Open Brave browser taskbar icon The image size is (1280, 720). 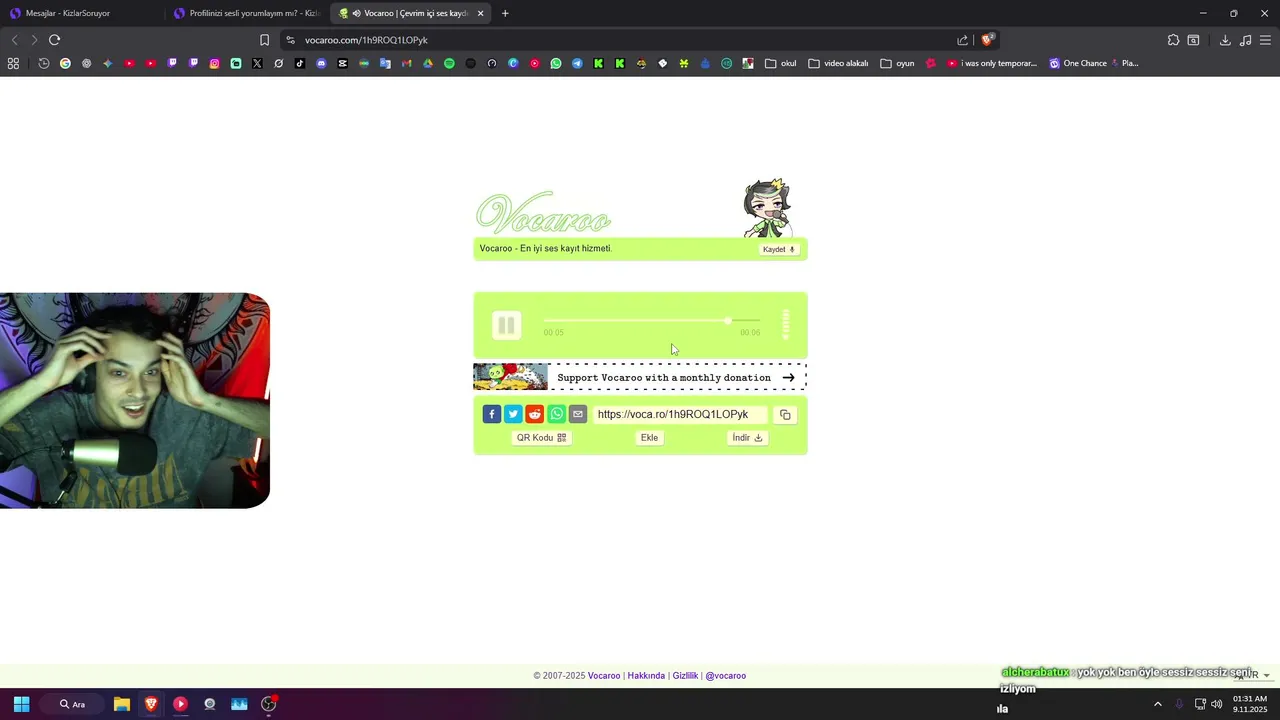click(x=151, y=704)
